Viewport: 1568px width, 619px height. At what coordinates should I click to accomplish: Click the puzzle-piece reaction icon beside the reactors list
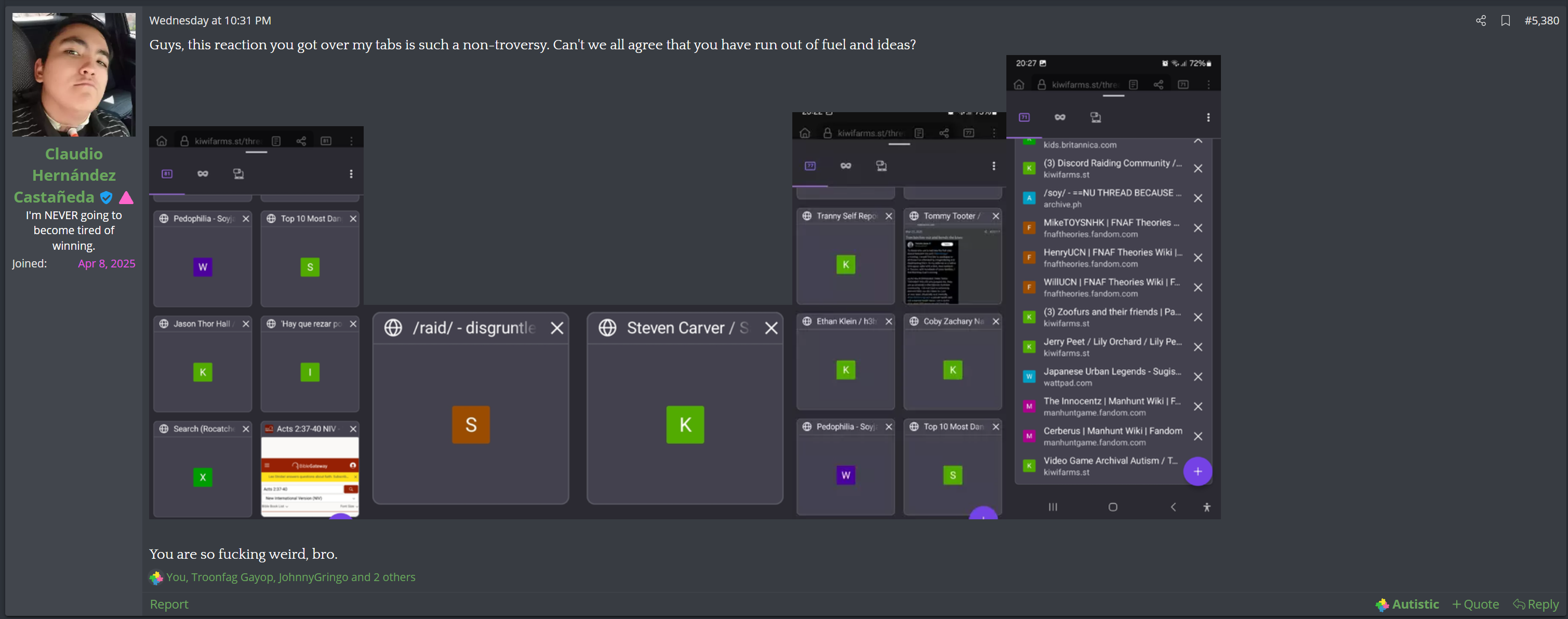click(156, 577)
